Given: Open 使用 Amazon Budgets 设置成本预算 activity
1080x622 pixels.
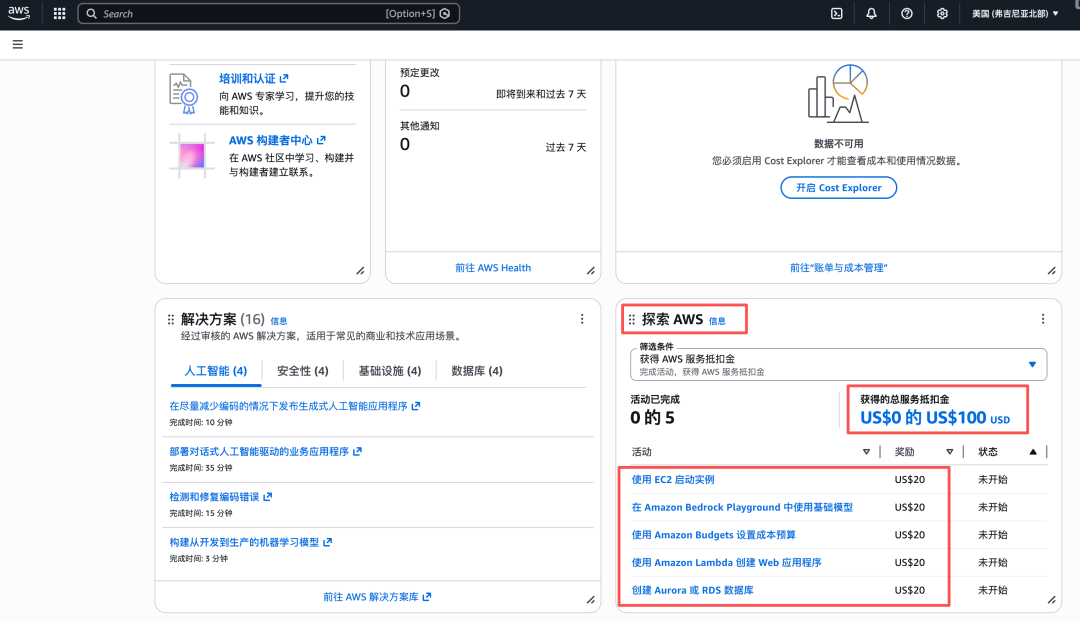Looking at the screenshot, I should click(714, 535).
